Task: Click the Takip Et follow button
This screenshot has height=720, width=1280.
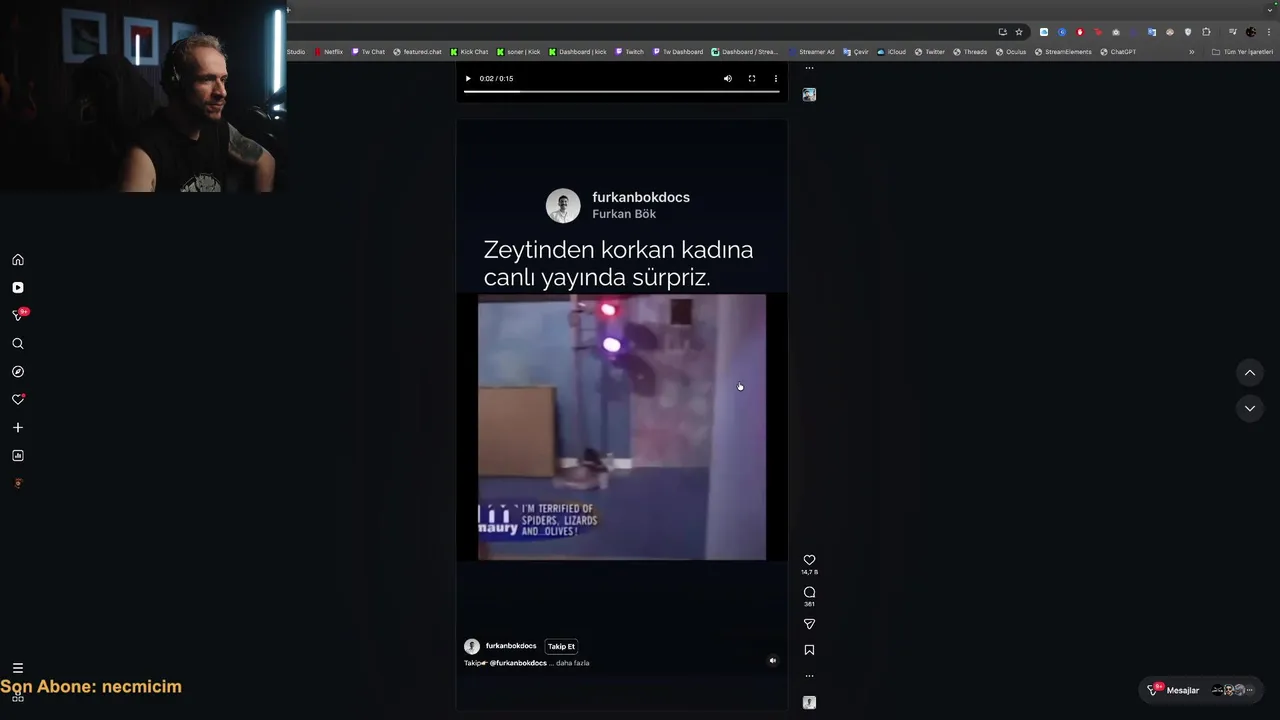Action: click(561, 646)
